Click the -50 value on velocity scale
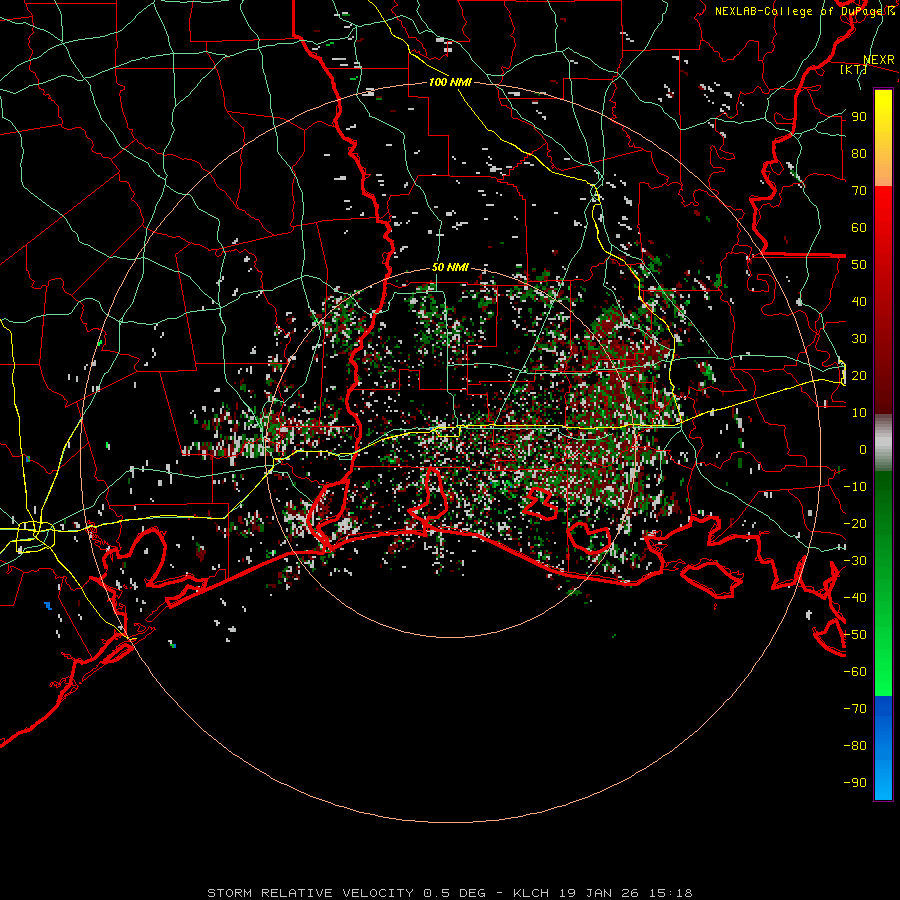 [x=855, y=635]
